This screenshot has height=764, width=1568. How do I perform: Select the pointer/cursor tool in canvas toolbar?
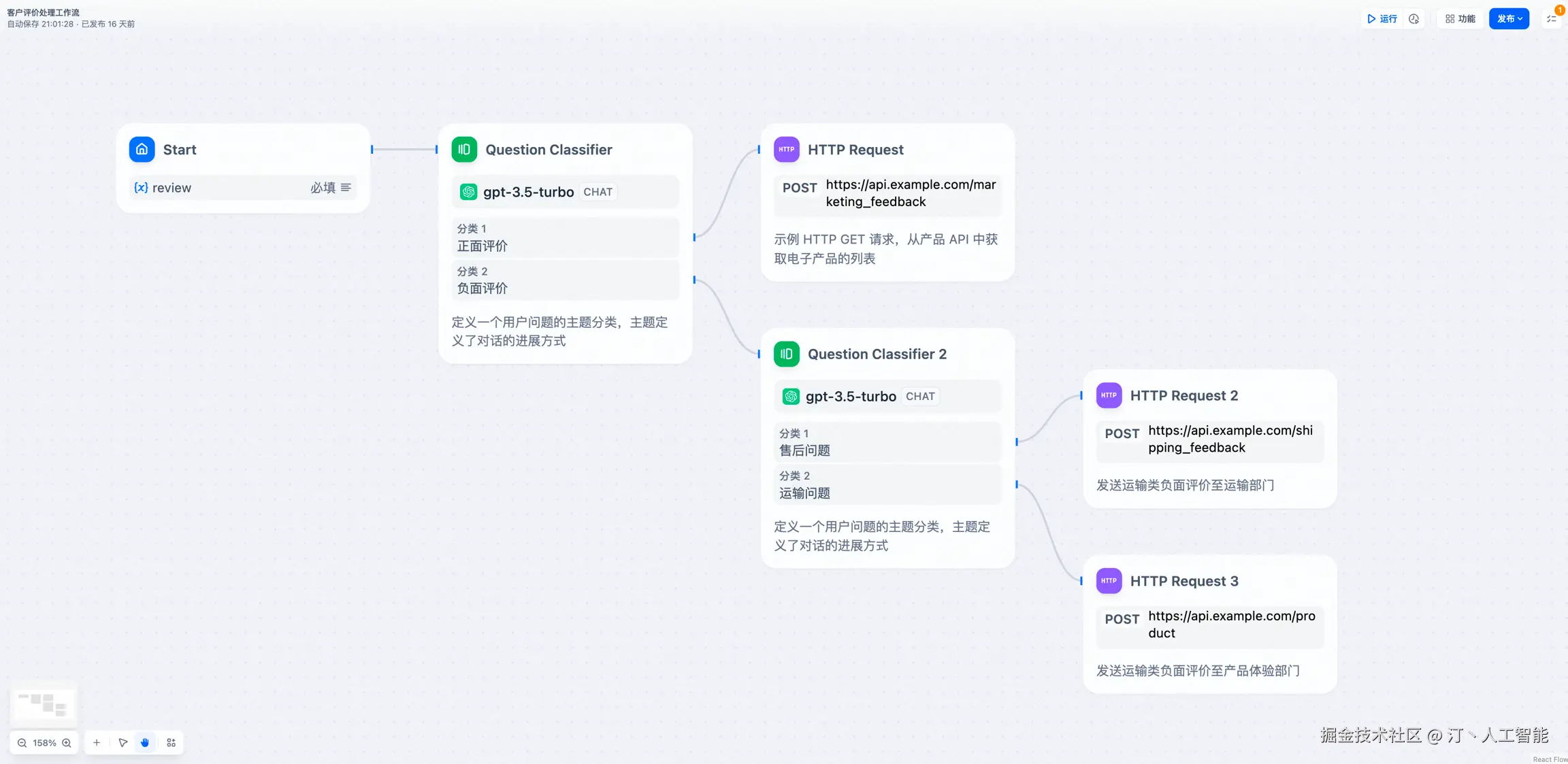[122, 742]
